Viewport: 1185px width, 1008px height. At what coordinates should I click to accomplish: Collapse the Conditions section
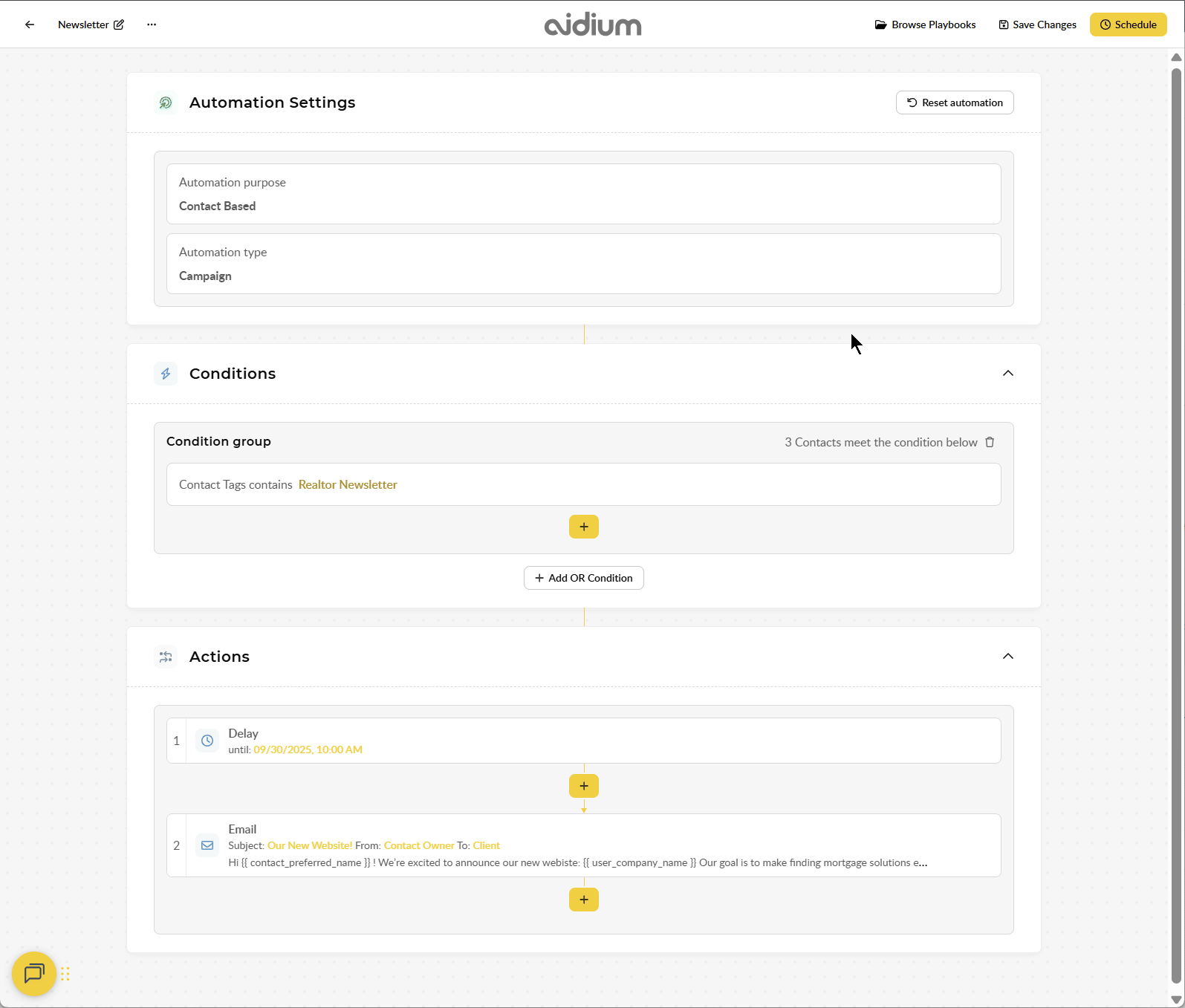(1007, 373)
